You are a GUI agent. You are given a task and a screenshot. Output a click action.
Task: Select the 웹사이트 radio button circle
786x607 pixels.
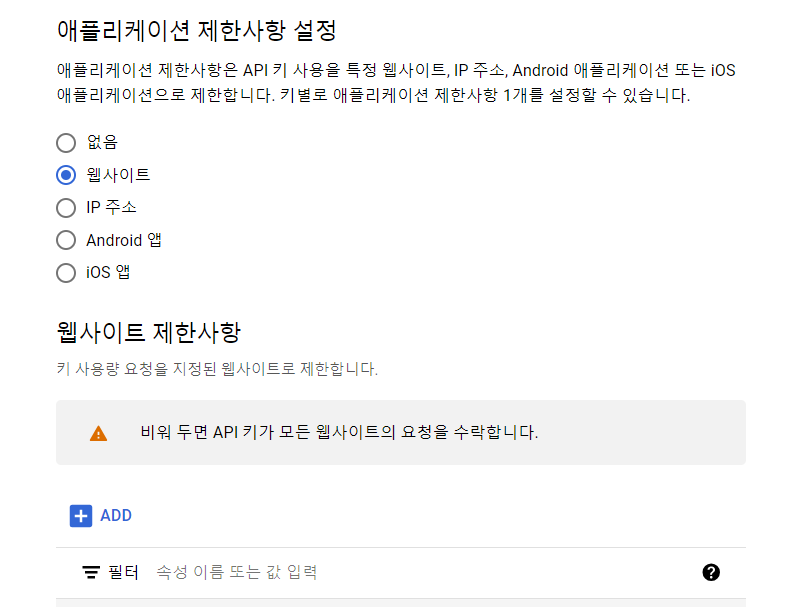(x=66, y=175)
